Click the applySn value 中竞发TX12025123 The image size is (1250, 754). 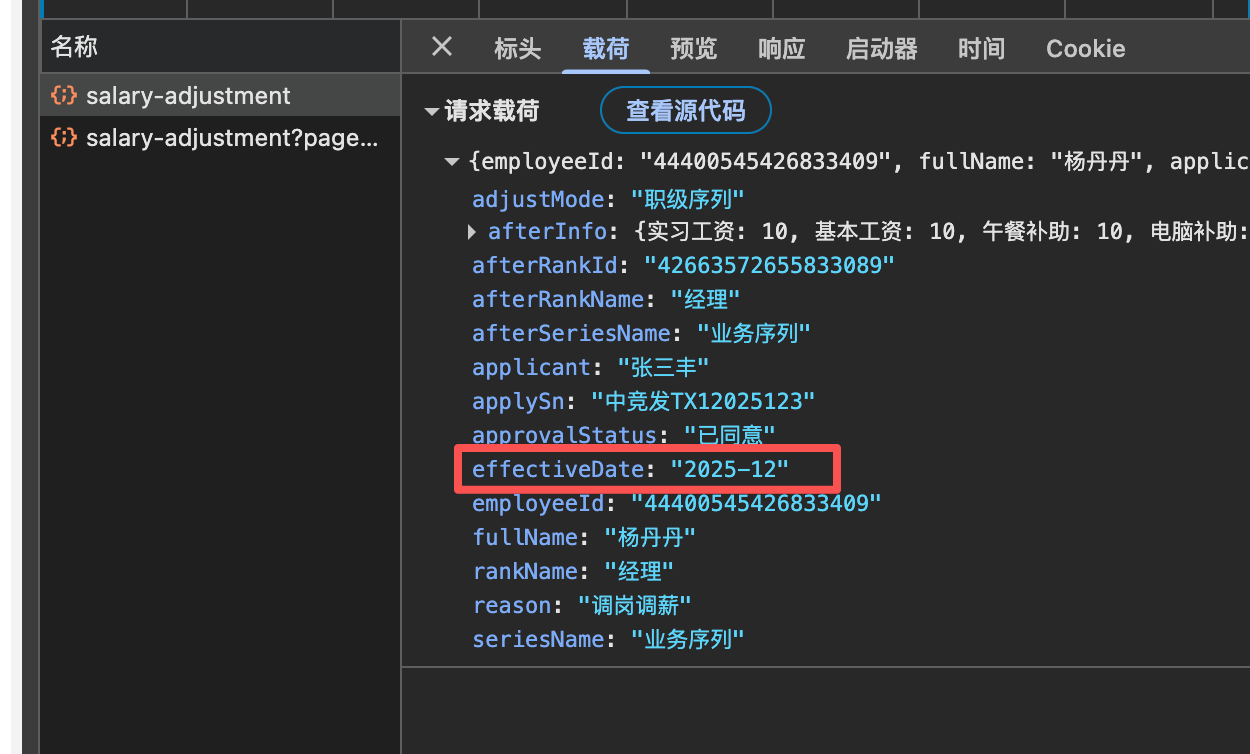702,401
